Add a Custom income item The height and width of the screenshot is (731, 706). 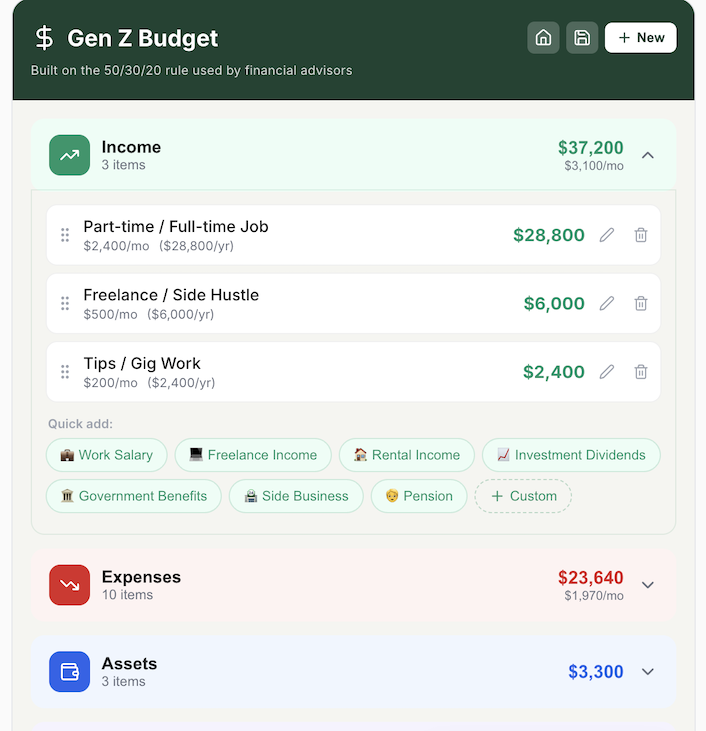pyautogui.click(x=523, y=496)
